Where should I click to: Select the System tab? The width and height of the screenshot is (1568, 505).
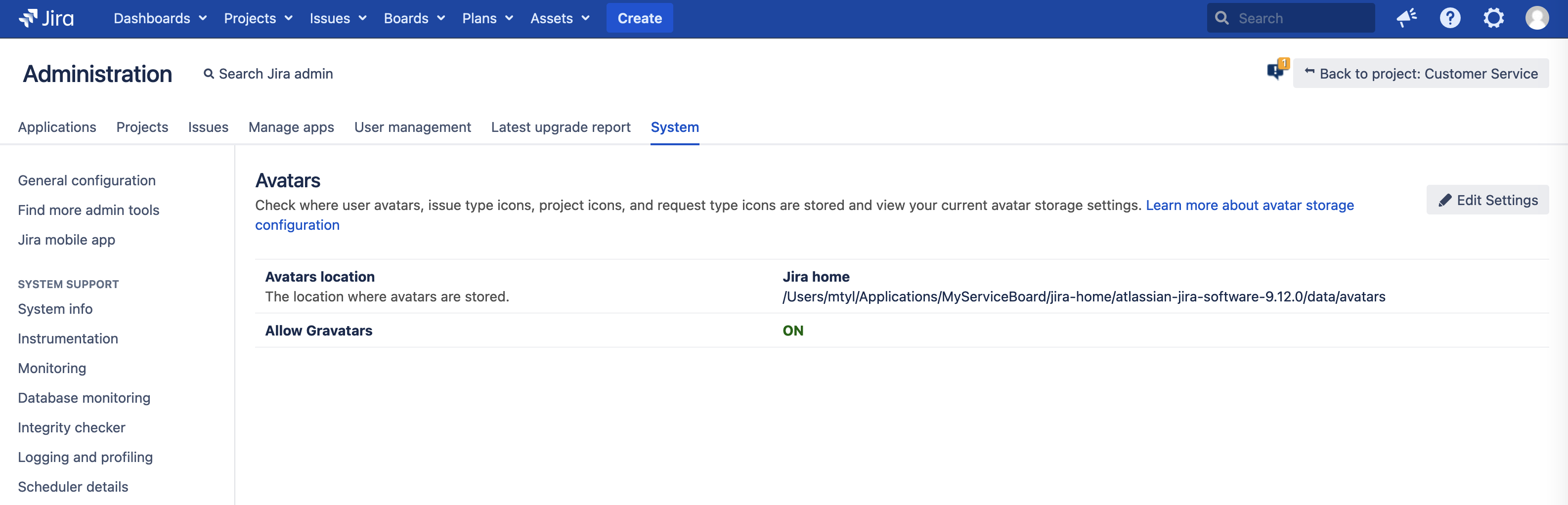tap(675, 127)
